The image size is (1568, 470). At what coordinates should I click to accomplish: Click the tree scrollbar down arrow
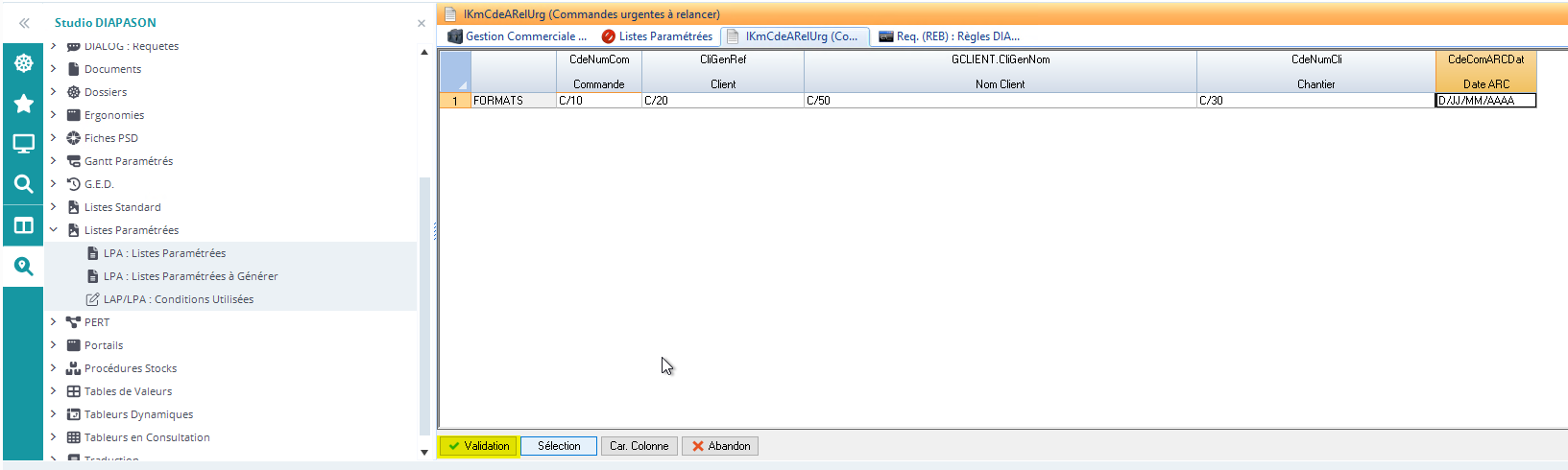coord(424,452)
